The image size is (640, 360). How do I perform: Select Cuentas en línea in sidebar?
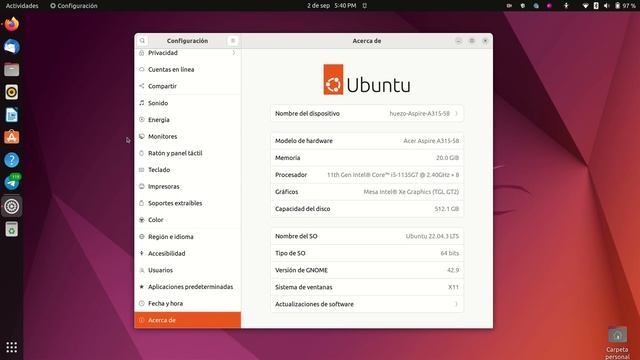(x=187, y=69)
